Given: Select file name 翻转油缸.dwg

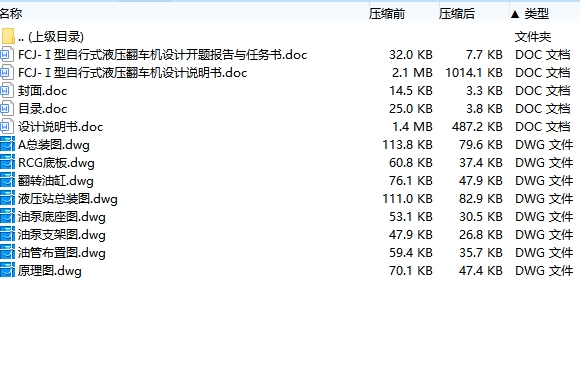Looking at the screenshot, I should (56, 181).
